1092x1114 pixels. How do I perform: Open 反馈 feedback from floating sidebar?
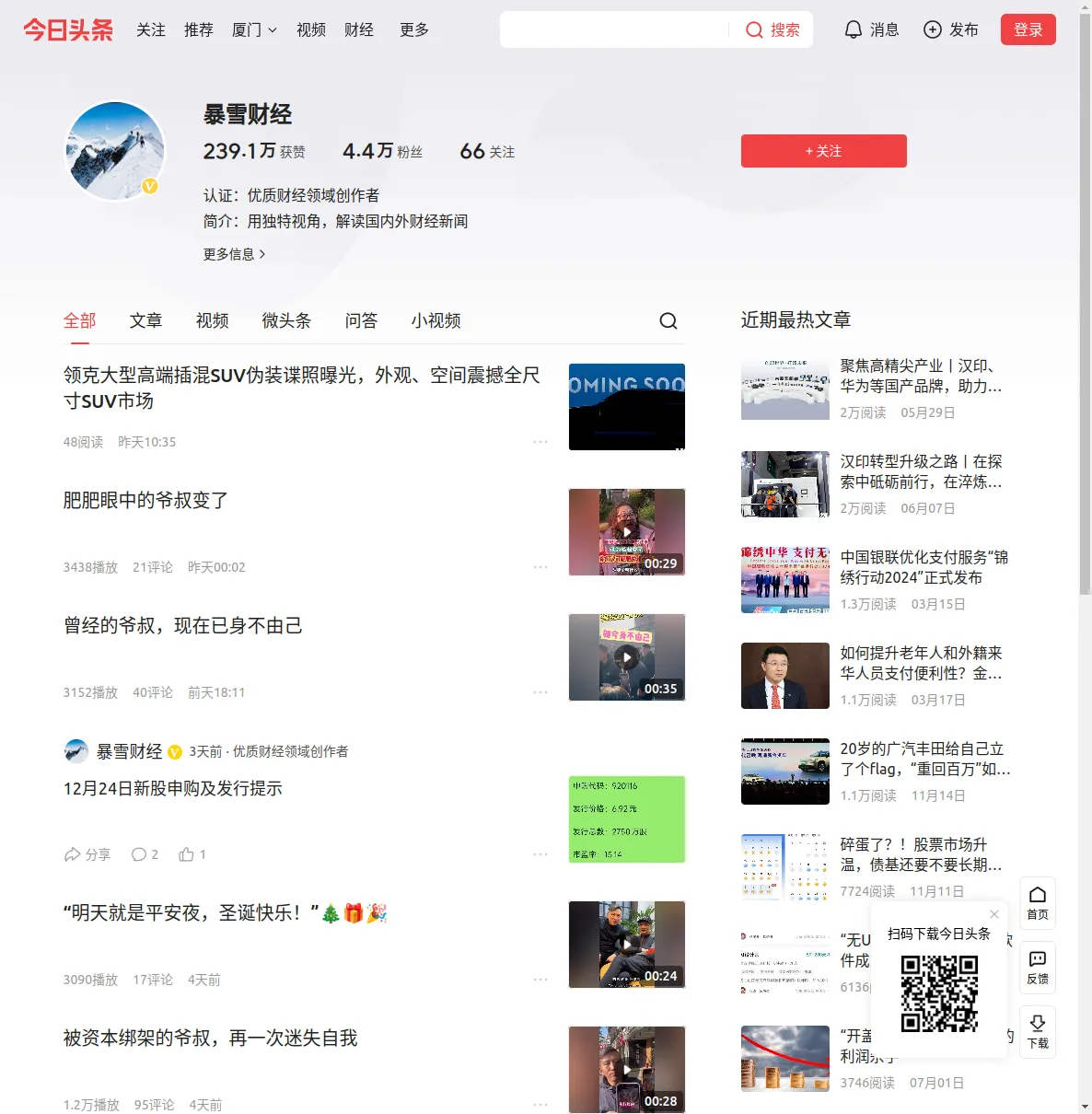[x=1038, y=967]
